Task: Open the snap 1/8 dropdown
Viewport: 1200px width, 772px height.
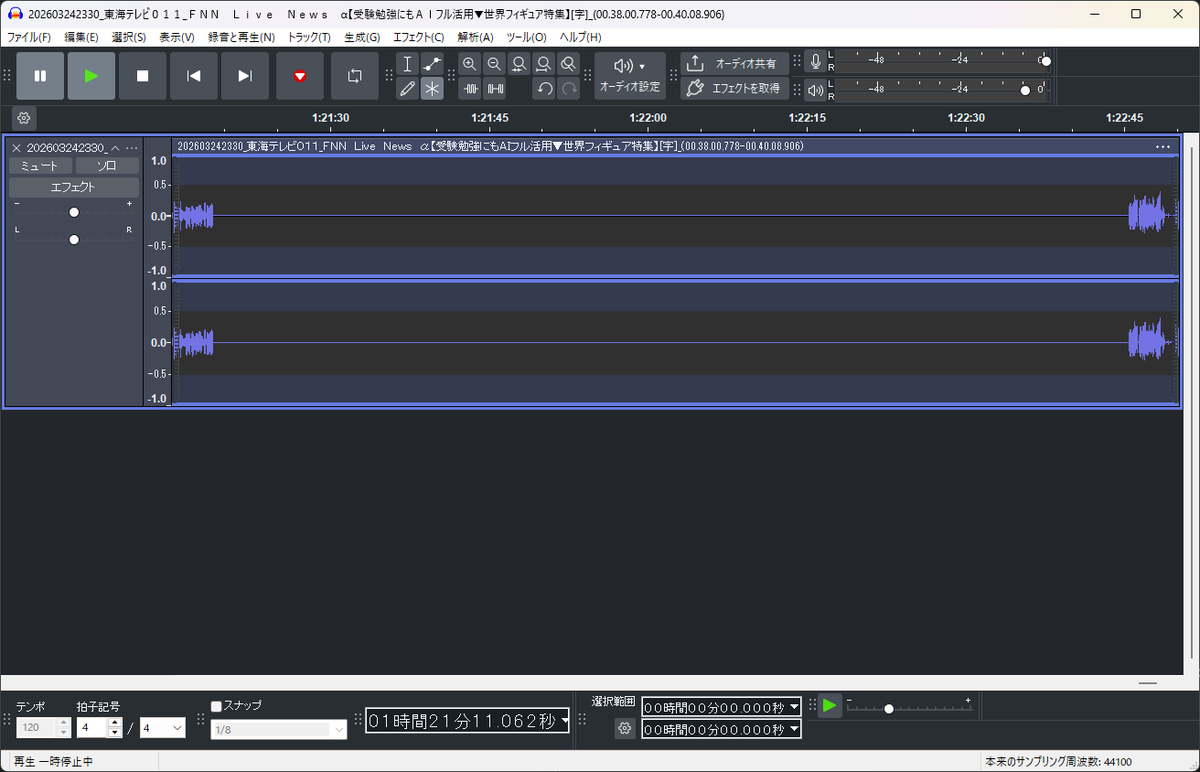Action: coord(278,730)
